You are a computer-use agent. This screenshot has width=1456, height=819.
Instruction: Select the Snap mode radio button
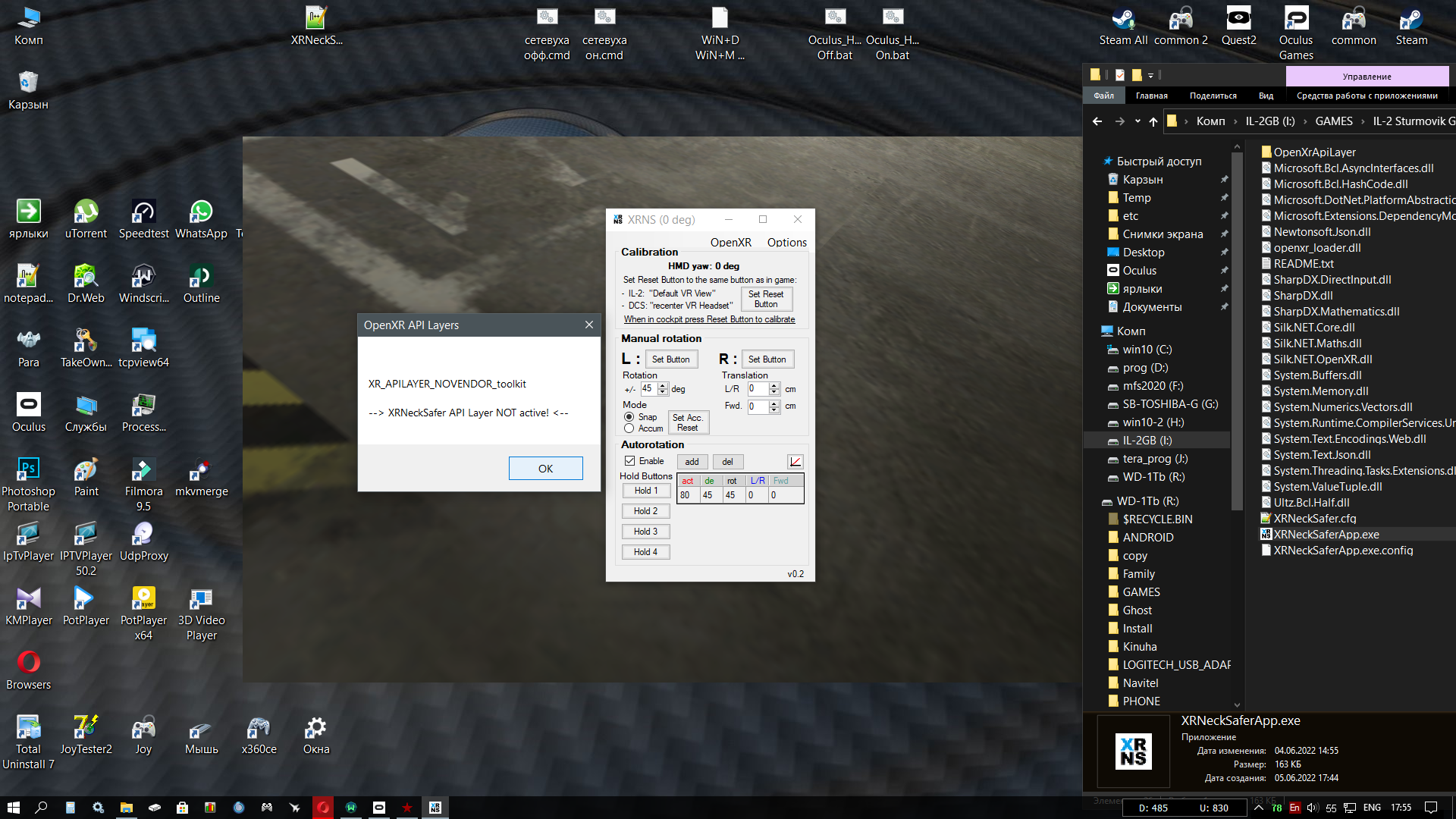tap(629, 417)
